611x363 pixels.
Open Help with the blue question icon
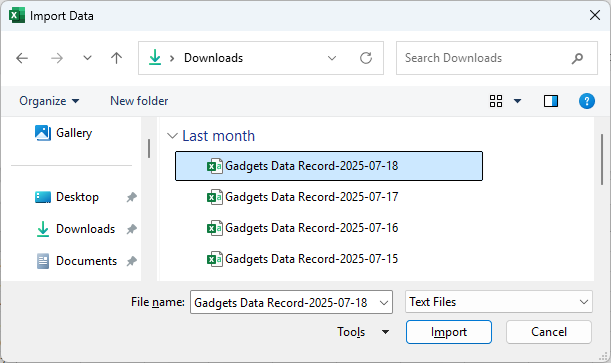pos(586,101)
